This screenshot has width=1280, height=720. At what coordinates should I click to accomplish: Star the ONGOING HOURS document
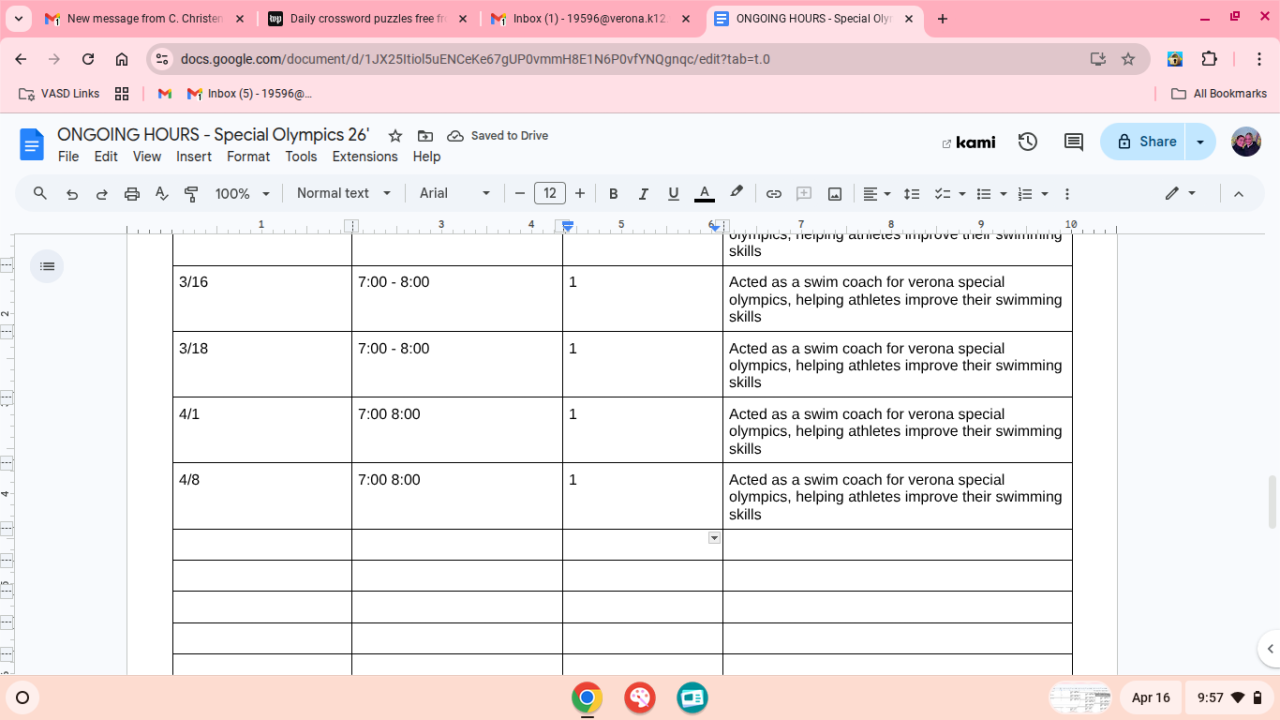click(x=395, y=136)
